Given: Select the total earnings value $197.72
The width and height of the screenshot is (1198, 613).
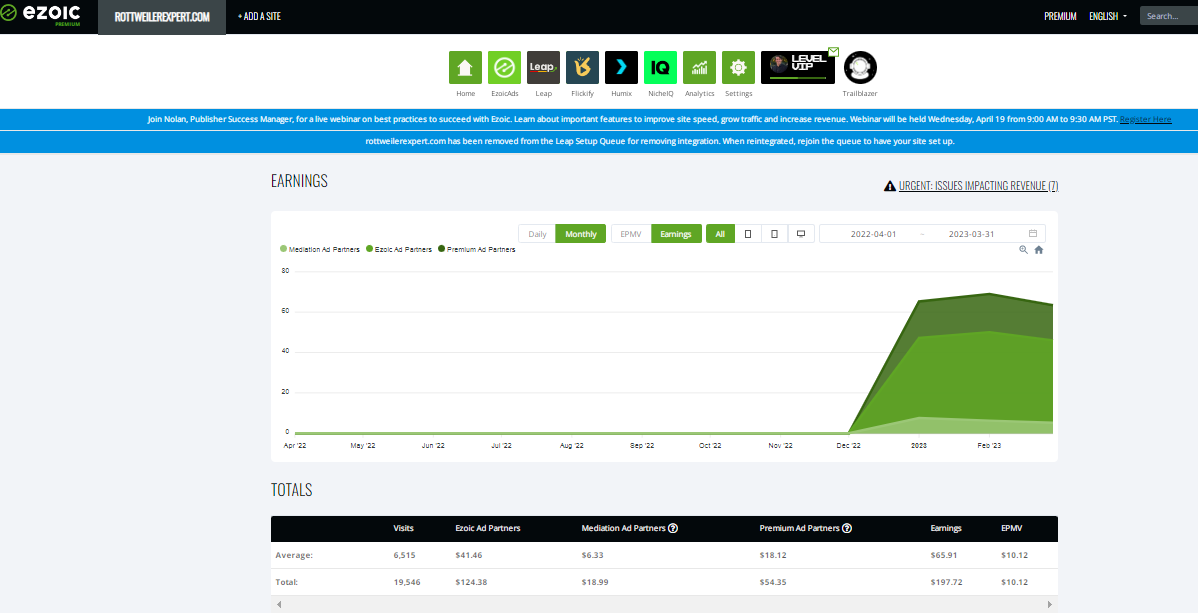Looking at the screenshot, I should [x=946, y=582].
